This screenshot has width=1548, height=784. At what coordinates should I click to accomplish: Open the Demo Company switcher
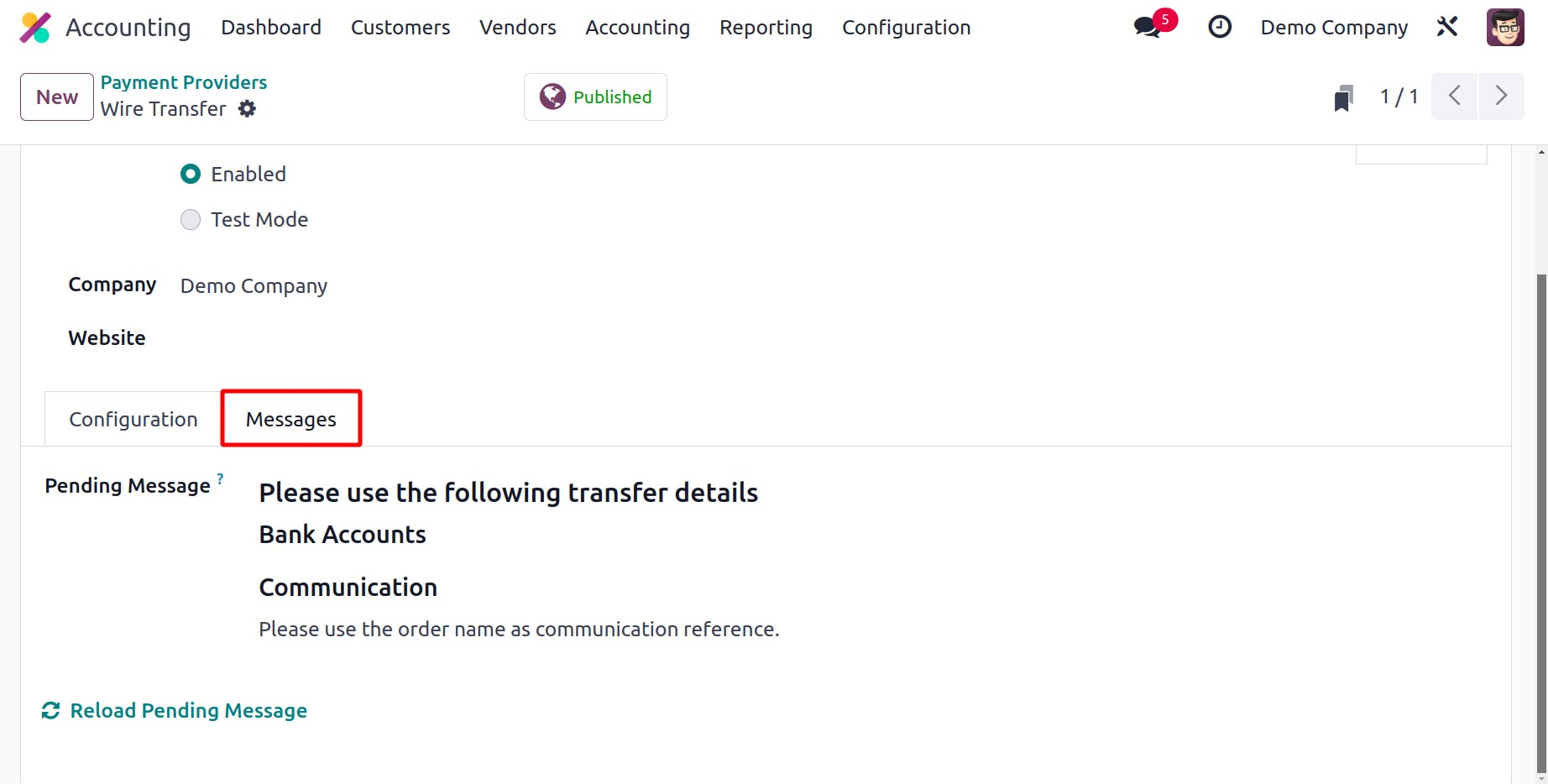[1333, 28]
